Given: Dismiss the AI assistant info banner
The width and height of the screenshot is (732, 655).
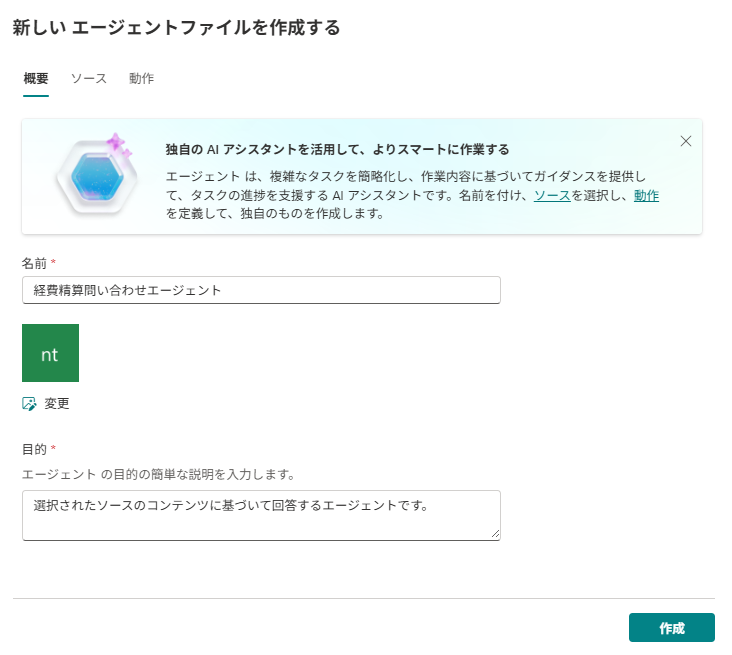Looking at the screenshot, I should [x=686, y=141].
